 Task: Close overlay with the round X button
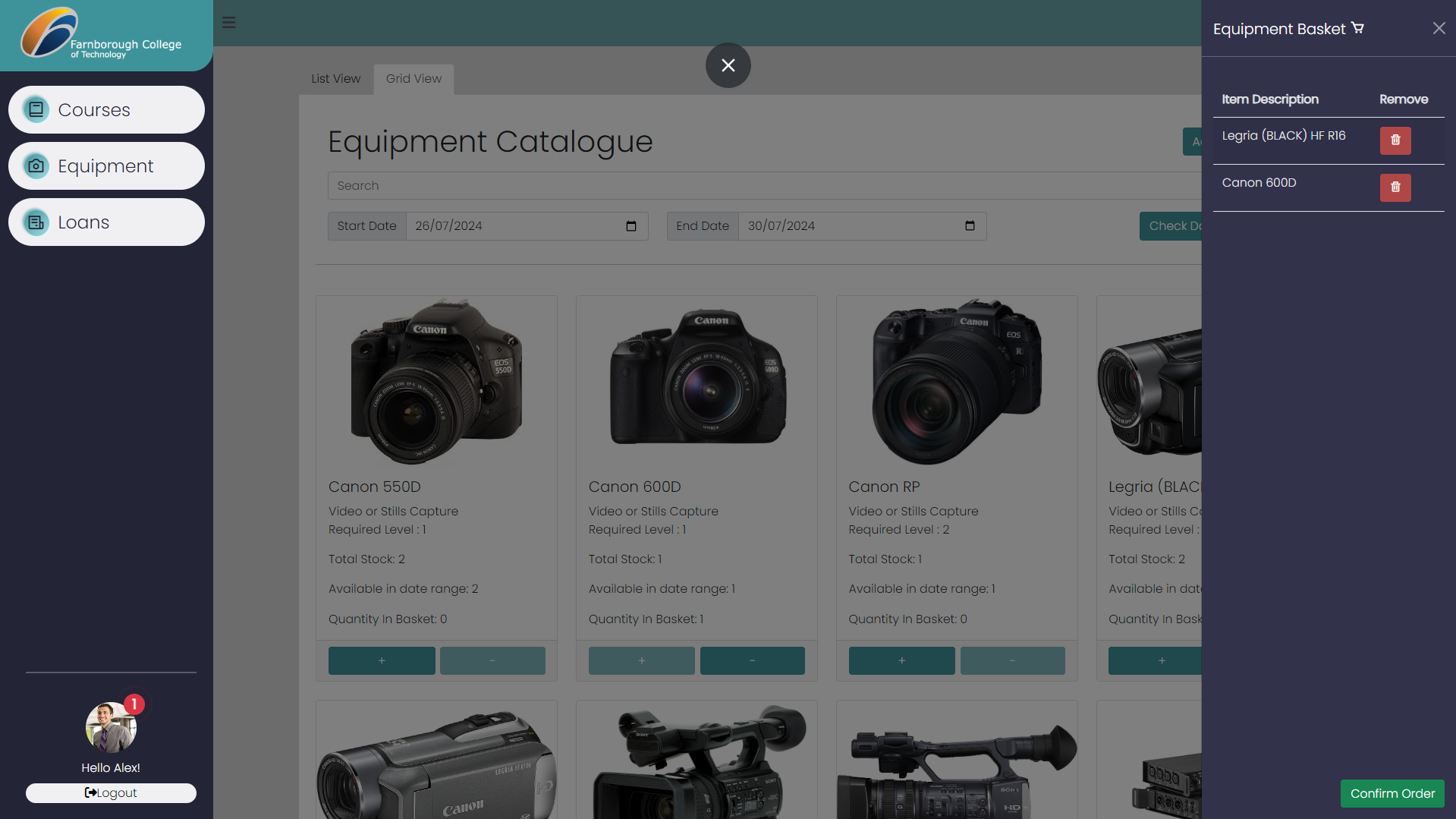(x=728, y=65)
